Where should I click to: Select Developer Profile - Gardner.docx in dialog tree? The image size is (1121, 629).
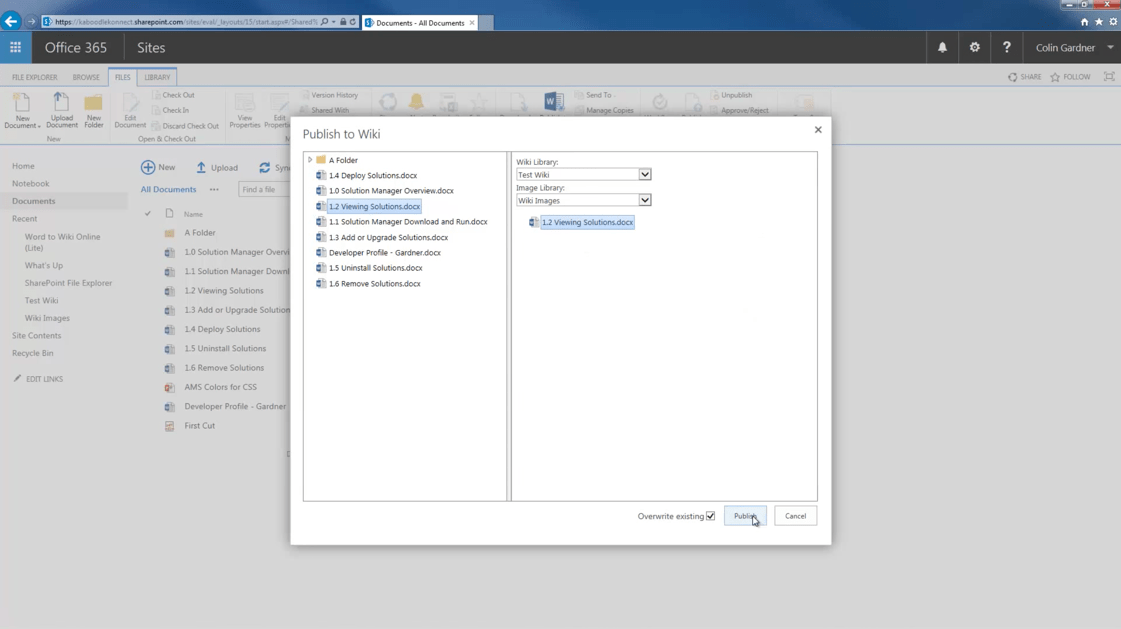point(385,252)
